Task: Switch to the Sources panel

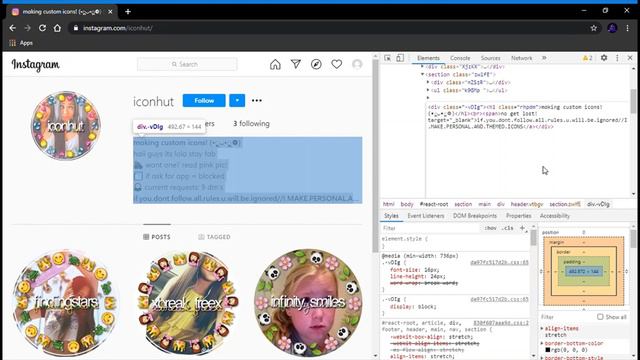Action: pyautogui.click(x=490, y=58)
